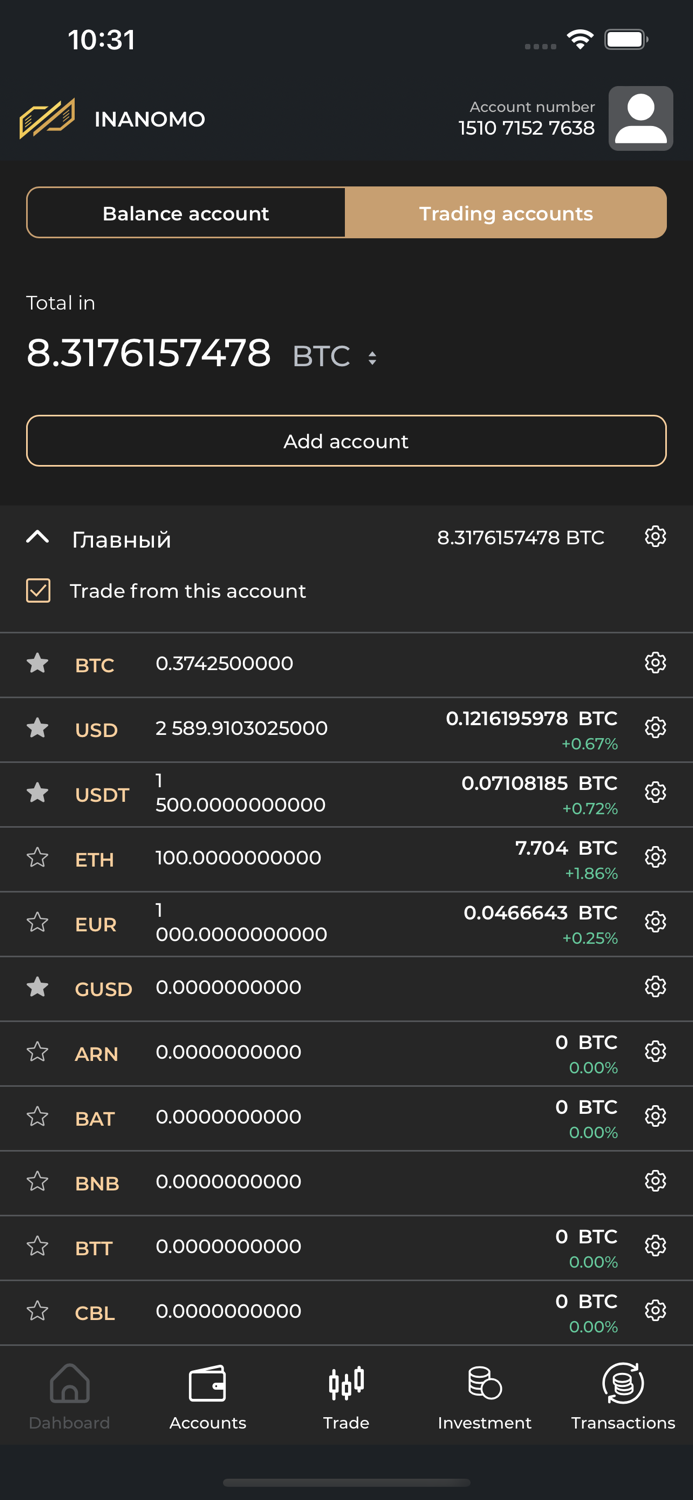Image resolution: width=693 pixels, height=1500 pixels.
Task: Tap the total 8.3176157478 value
Action: point(148,353)
